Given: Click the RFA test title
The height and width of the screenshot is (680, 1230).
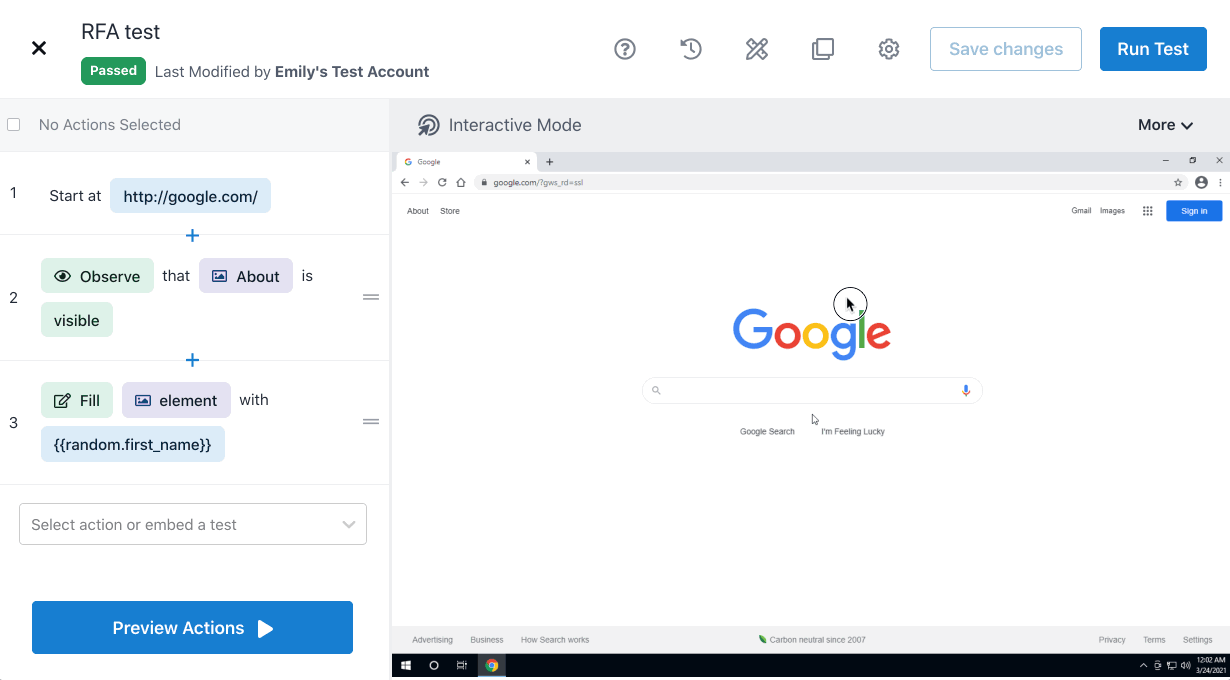Looking at the screenshot, I should (x=121, y=32).
